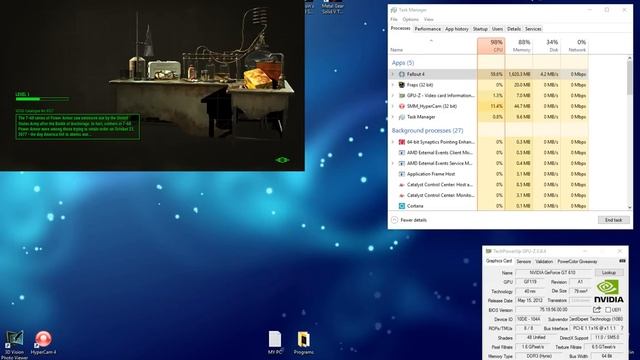Image resolution: width=640 pixels, height=360 pixels.
Task: Click the Application Frame Host icon
Action: [x=402, y=174]
